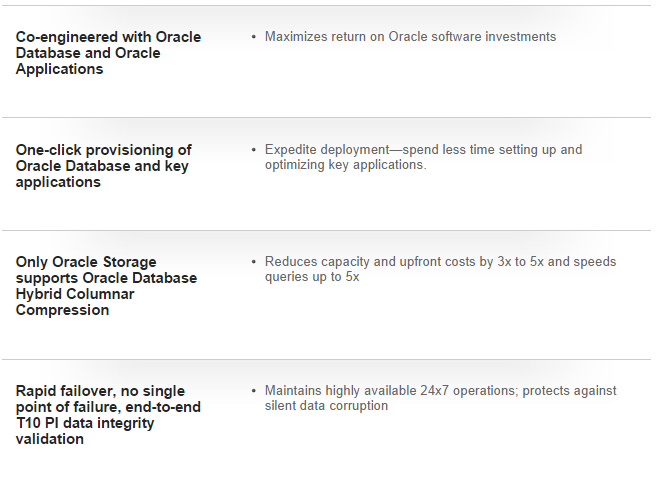657x478 pixels.
Task: Click 'Maximizes return on Oracle software investments' text
Action: point(410,36)
